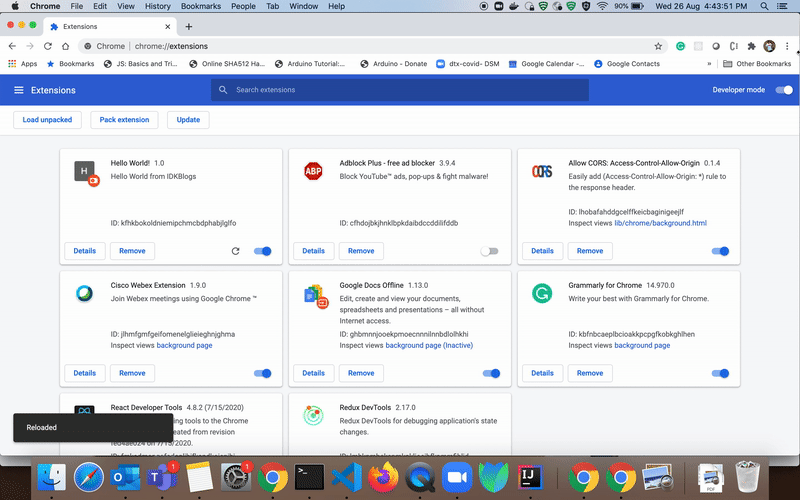Open a new Chrome tab
The height and width of the screenshot is (500, 800).
188,27
